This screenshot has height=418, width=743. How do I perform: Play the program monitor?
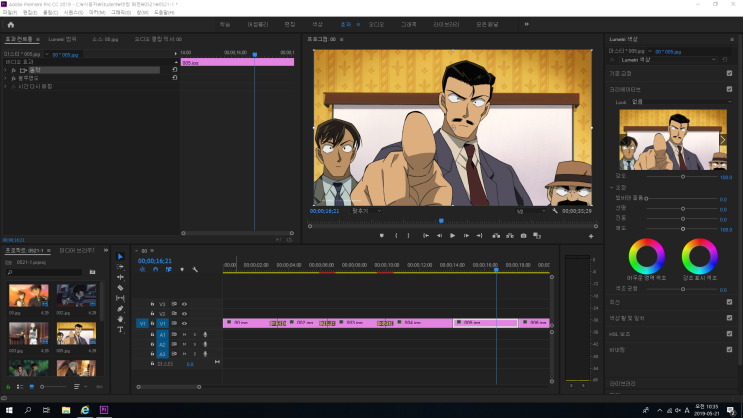pyautogui.click(x=453, y=236)
